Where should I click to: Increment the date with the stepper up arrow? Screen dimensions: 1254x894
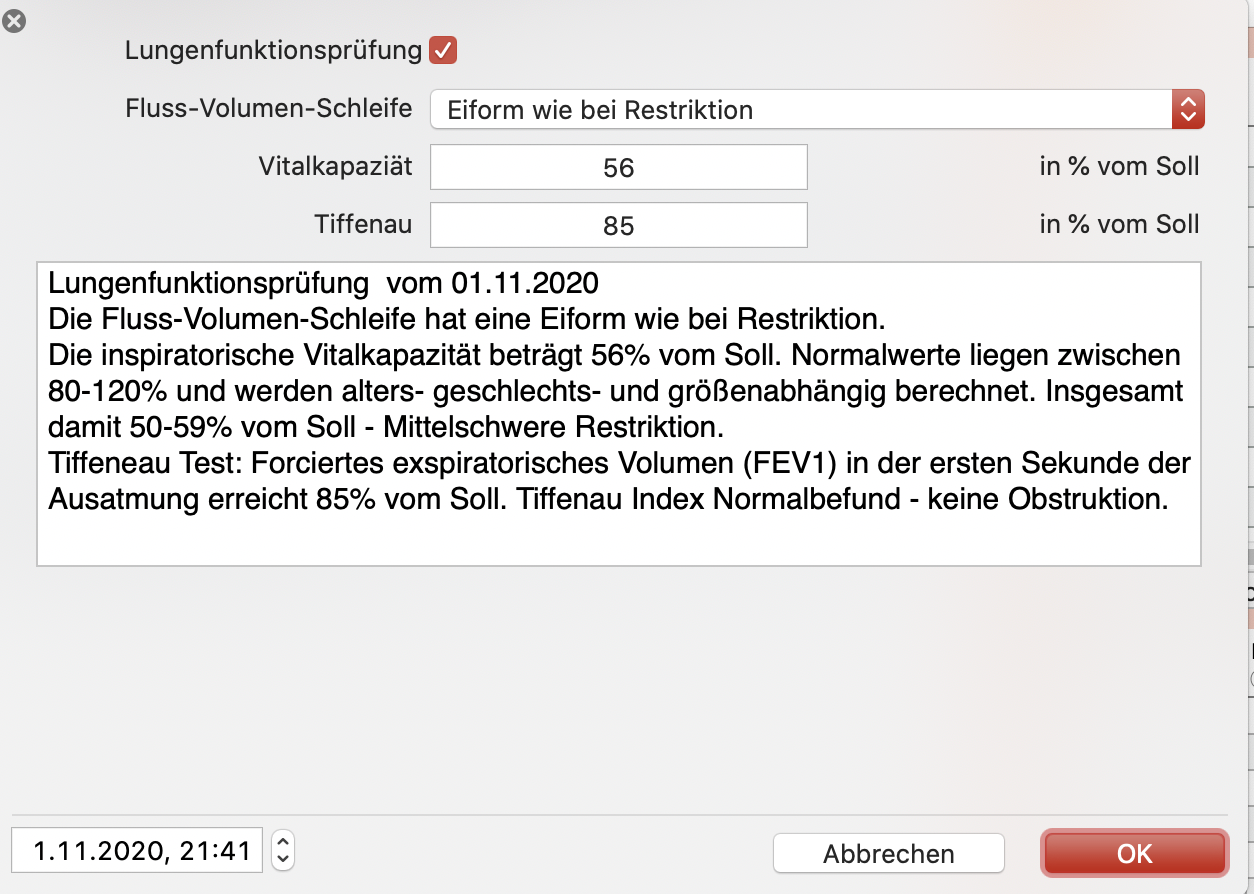point(283,841)
